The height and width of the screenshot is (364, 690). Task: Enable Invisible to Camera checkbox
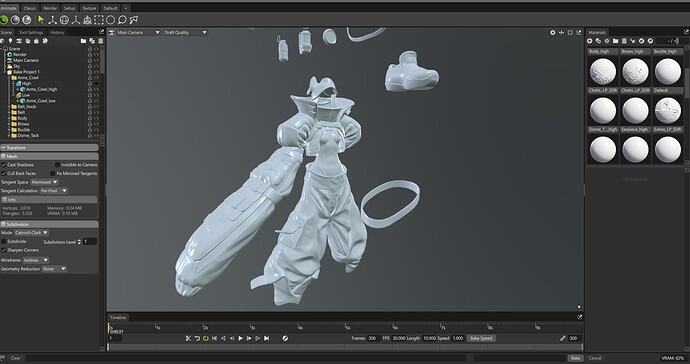[57, 165]
